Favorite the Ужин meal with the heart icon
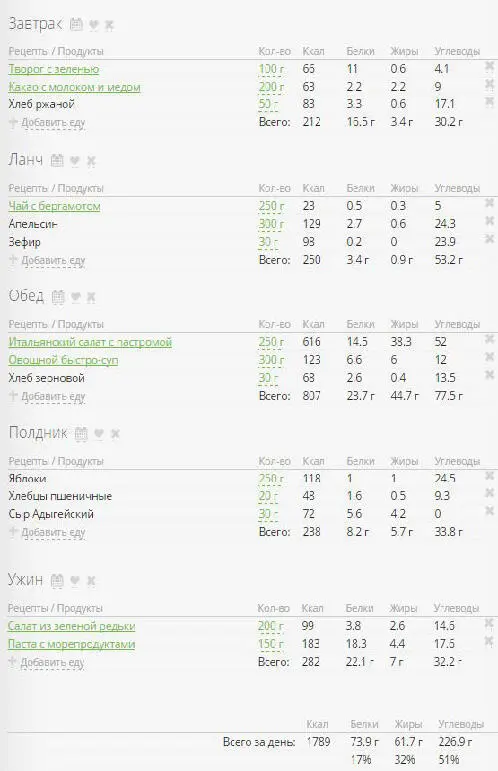Screen dimensions: 498x771 (75, 581)
